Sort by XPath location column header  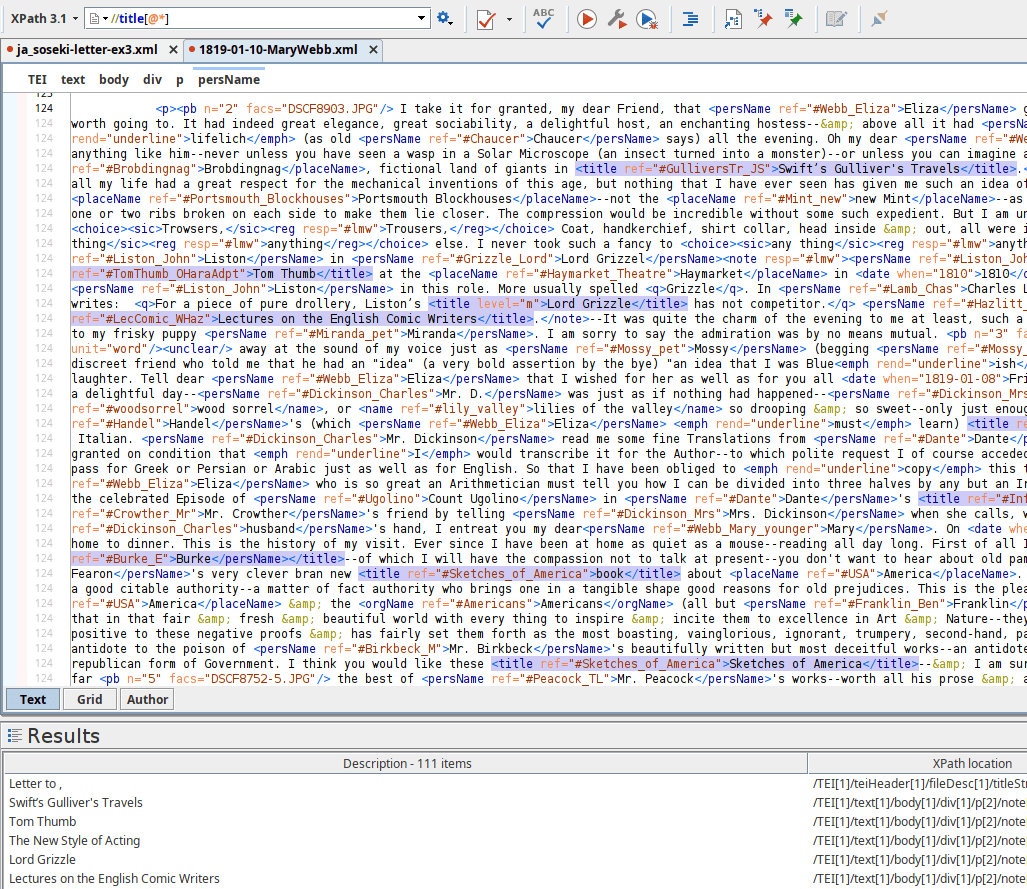(972, 763)
